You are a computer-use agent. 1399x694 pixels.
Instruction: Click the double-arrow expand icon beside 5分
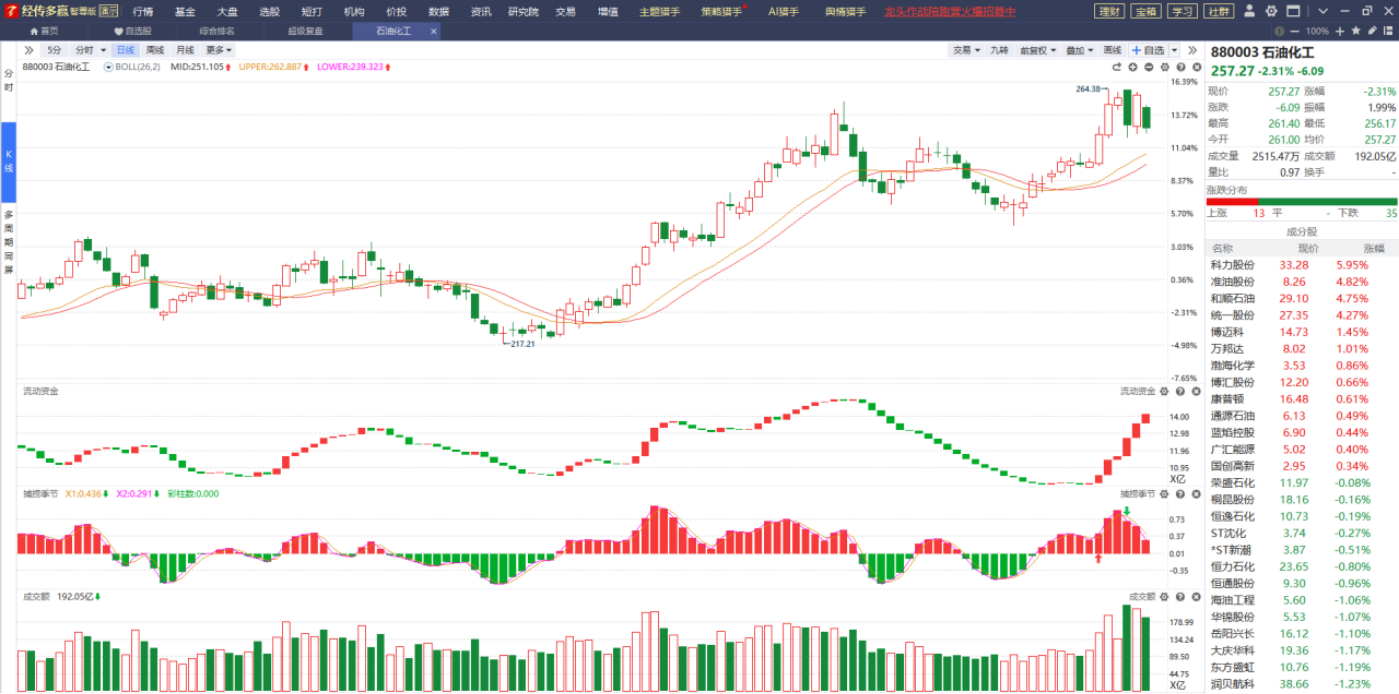(28, 50)
